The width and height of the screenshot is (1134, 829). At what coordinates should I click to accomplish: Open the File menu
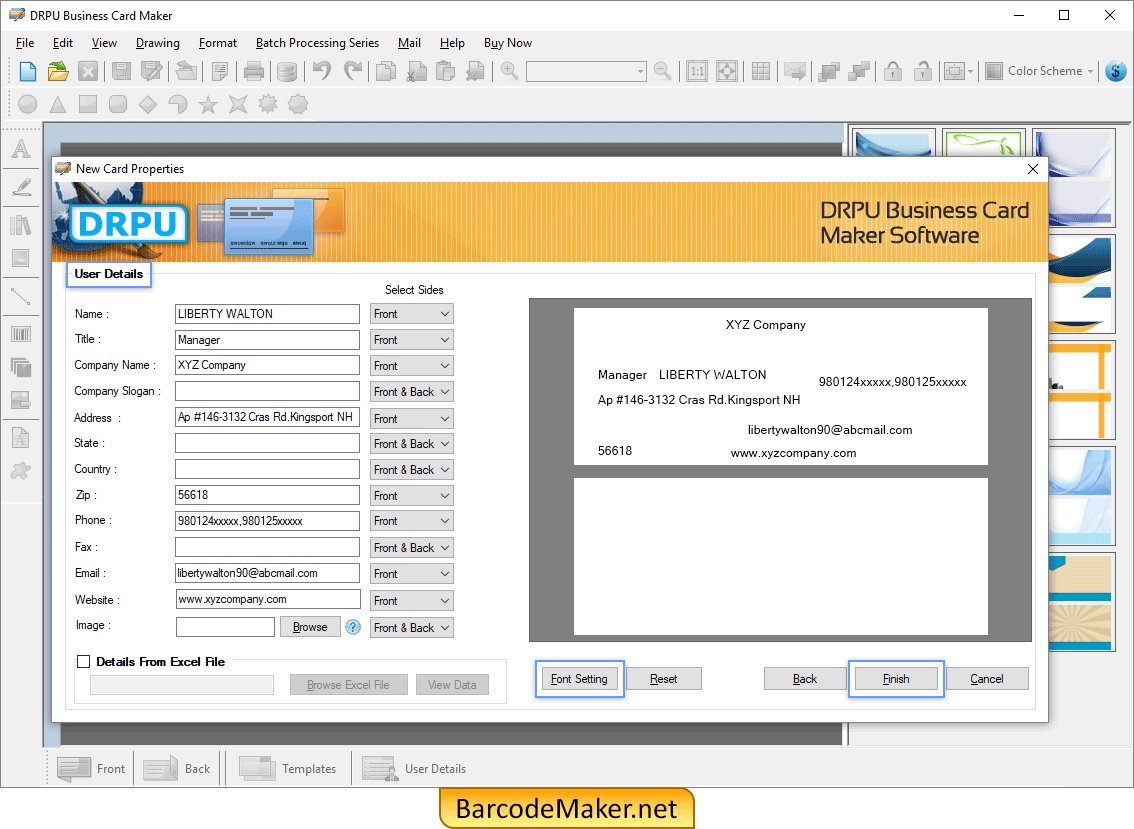(25, 43)
